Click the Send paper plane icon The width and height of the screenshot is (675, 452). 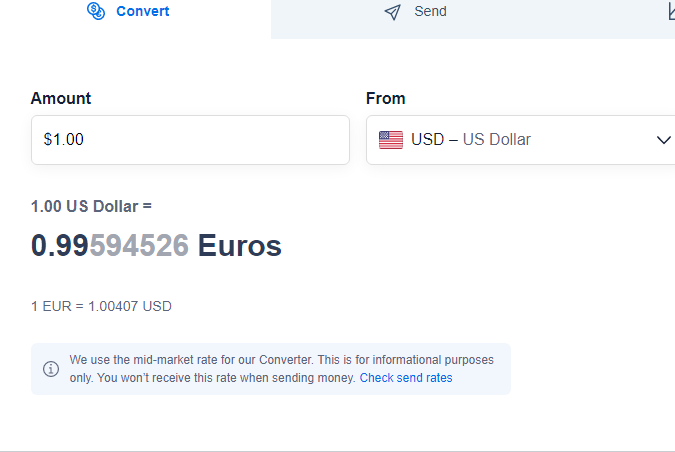point(392,12)
